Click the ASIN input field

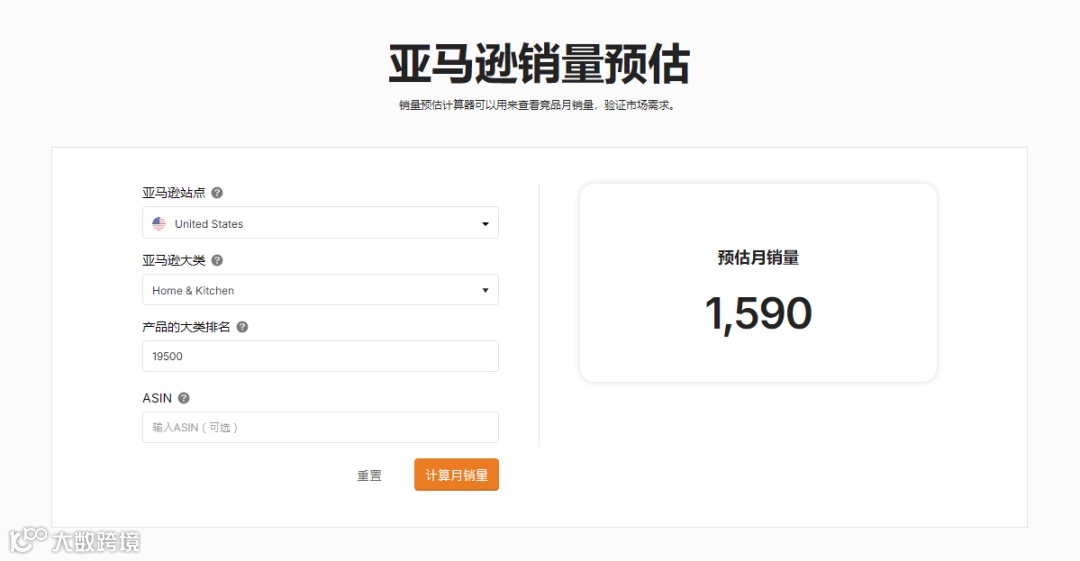tap(320, 427)
